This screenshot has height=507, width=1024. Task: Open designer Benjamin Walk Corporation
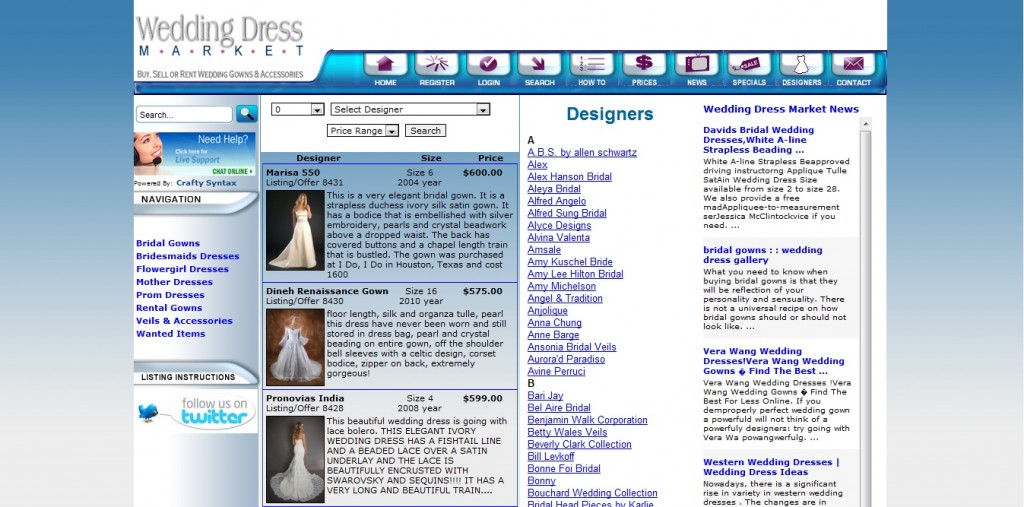pos(588,420)
